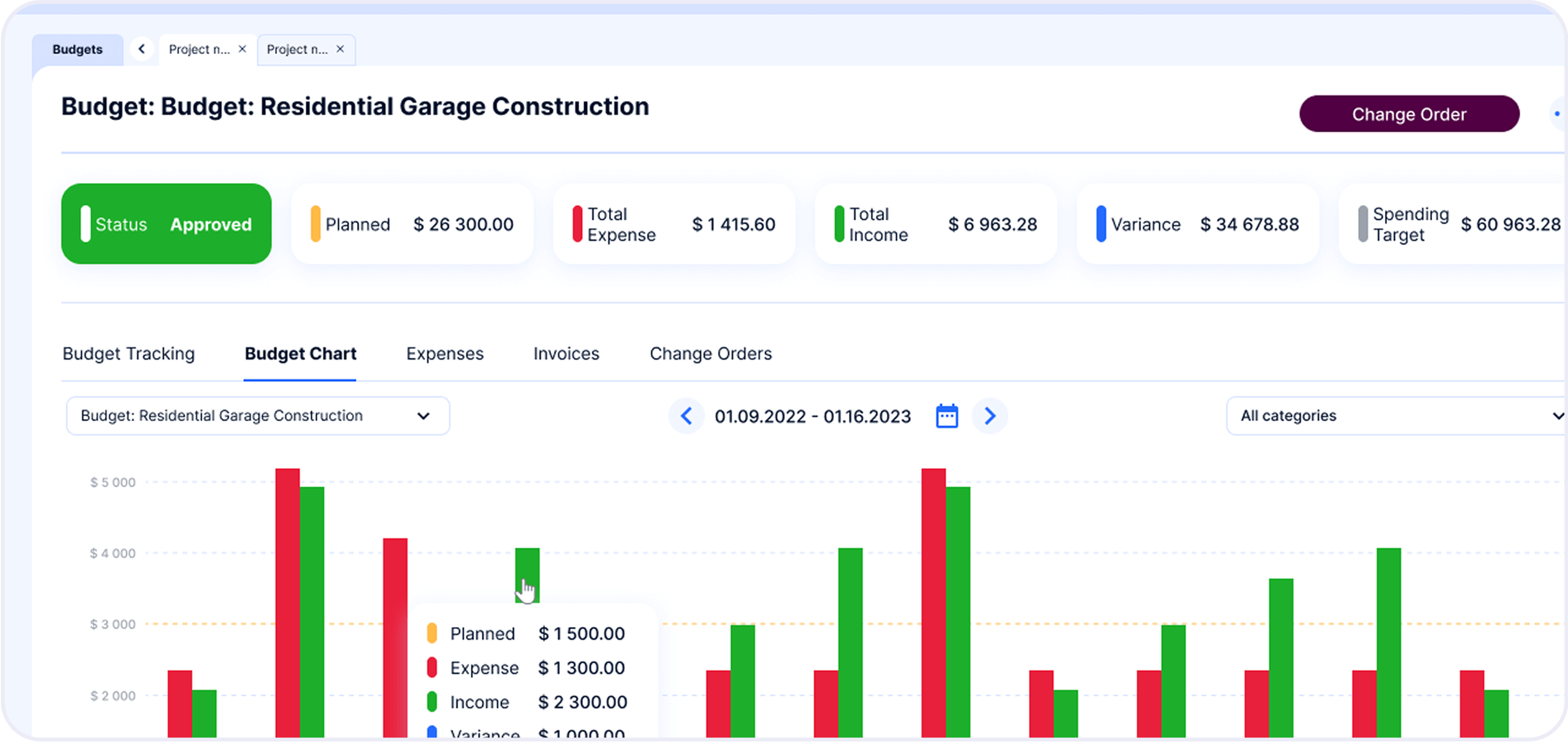Click the $ 3 000 axis label

(x=112, y=624)
